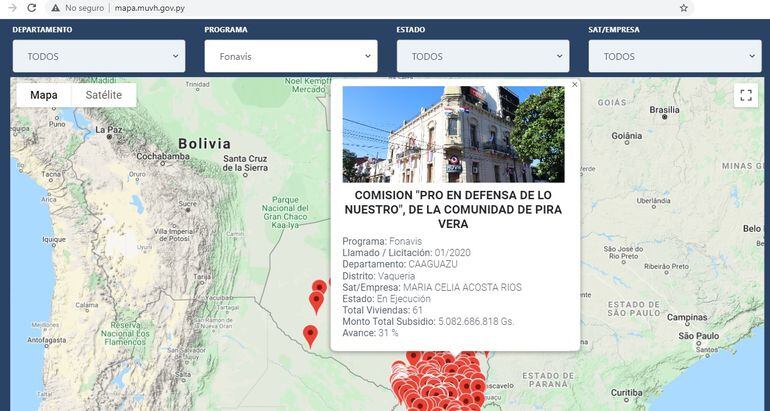Close the project info popup
770x411 pixels.
click(x=575, y=84)
